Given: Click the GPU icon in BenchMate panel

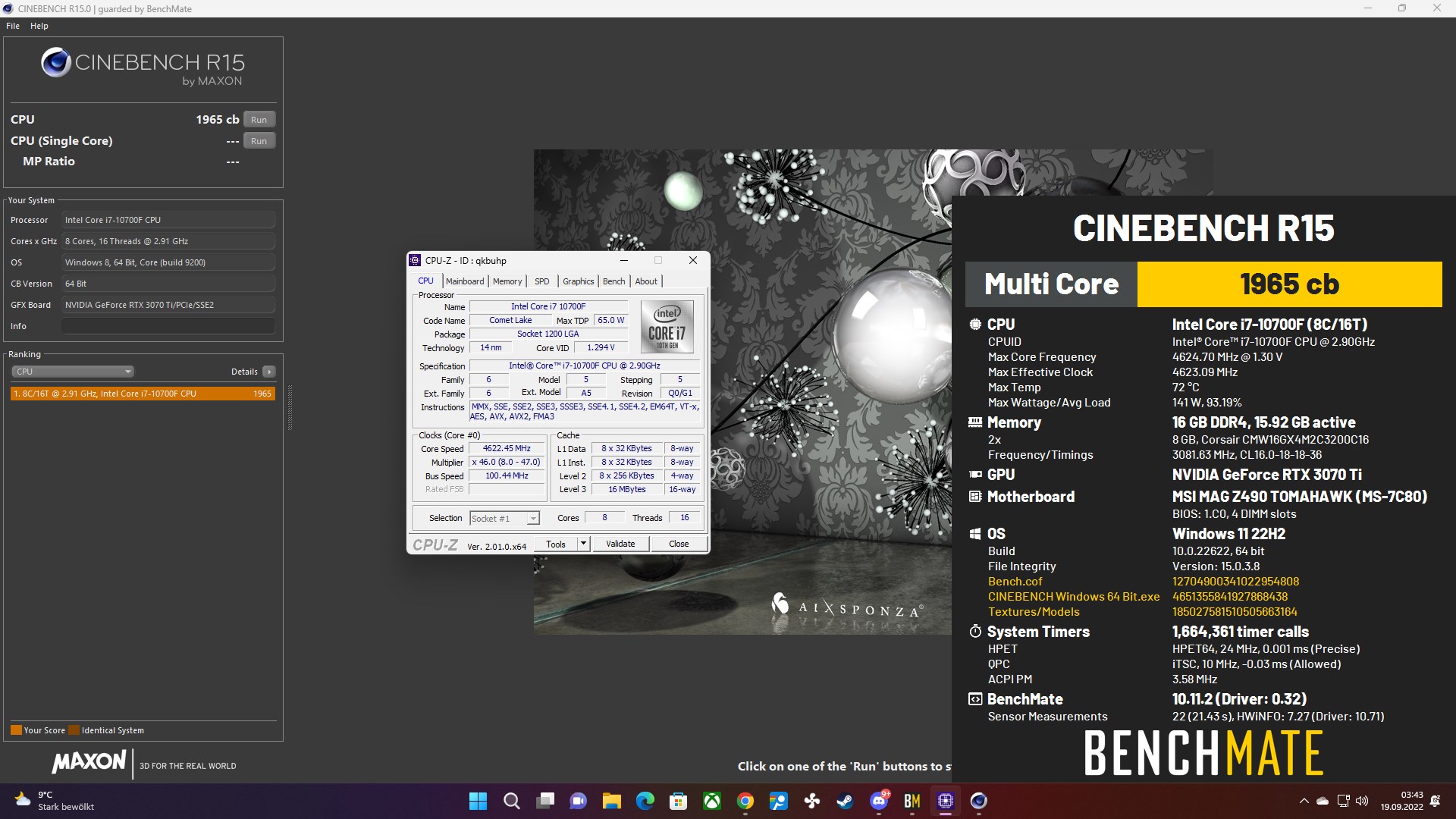Looking at the screenshot, I should pos(975,475).
